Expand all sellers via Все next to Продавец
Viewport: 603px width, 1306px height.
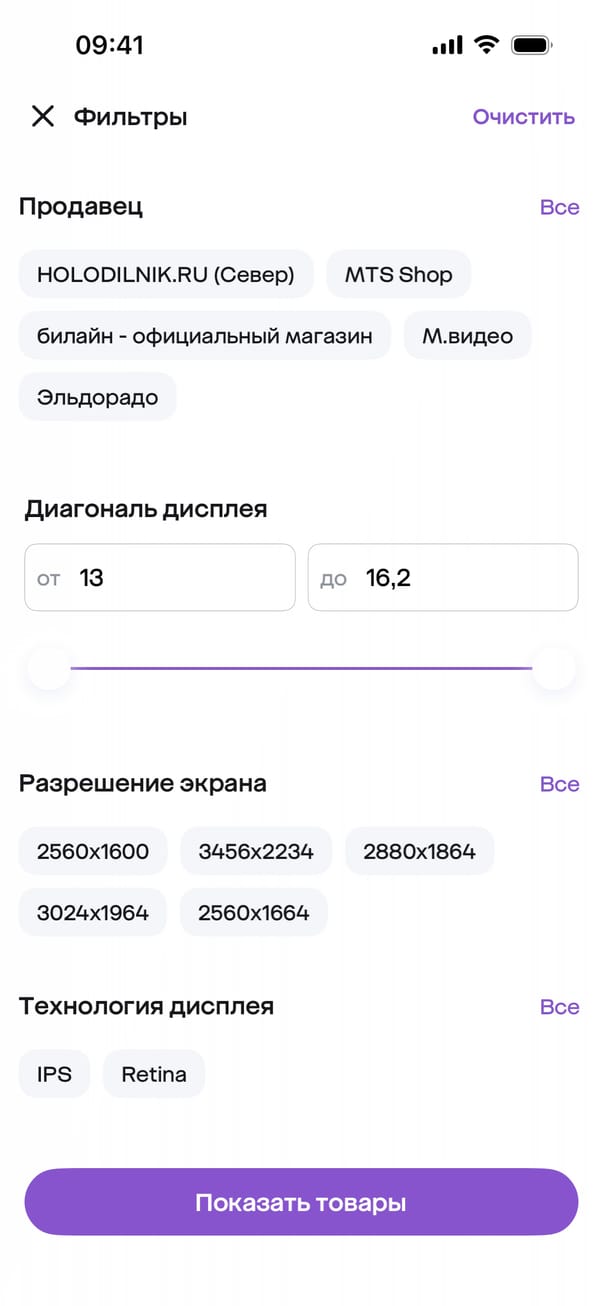point(559,207)
